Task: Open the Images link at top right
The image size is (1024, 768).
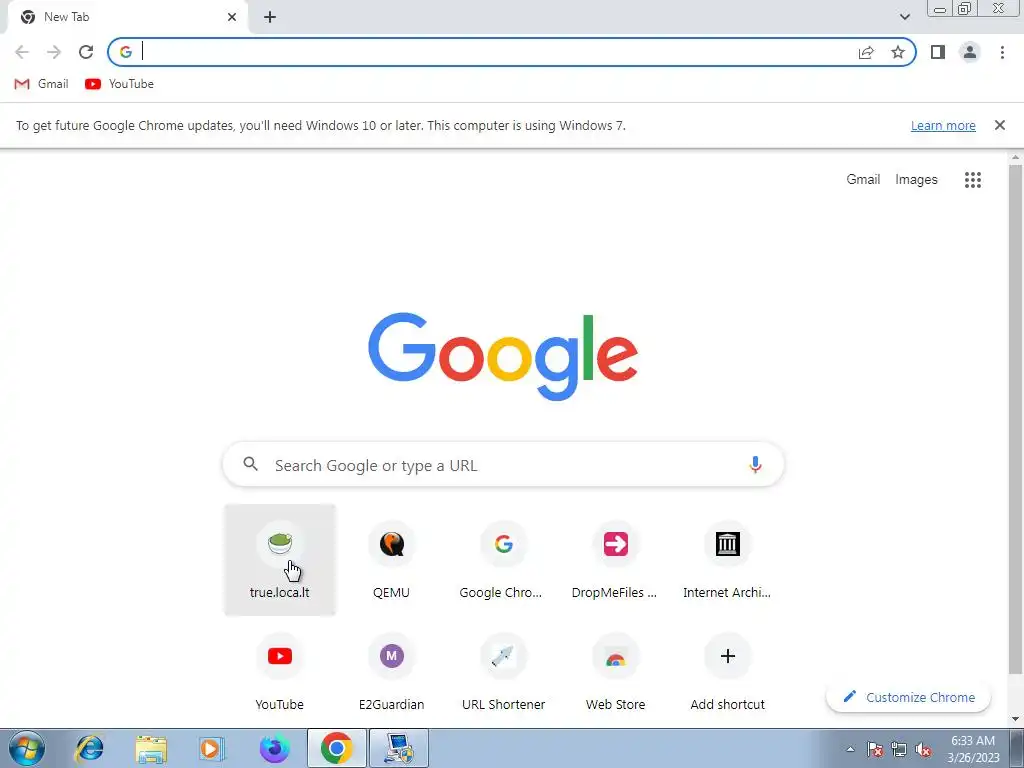Action: point(916,179)
